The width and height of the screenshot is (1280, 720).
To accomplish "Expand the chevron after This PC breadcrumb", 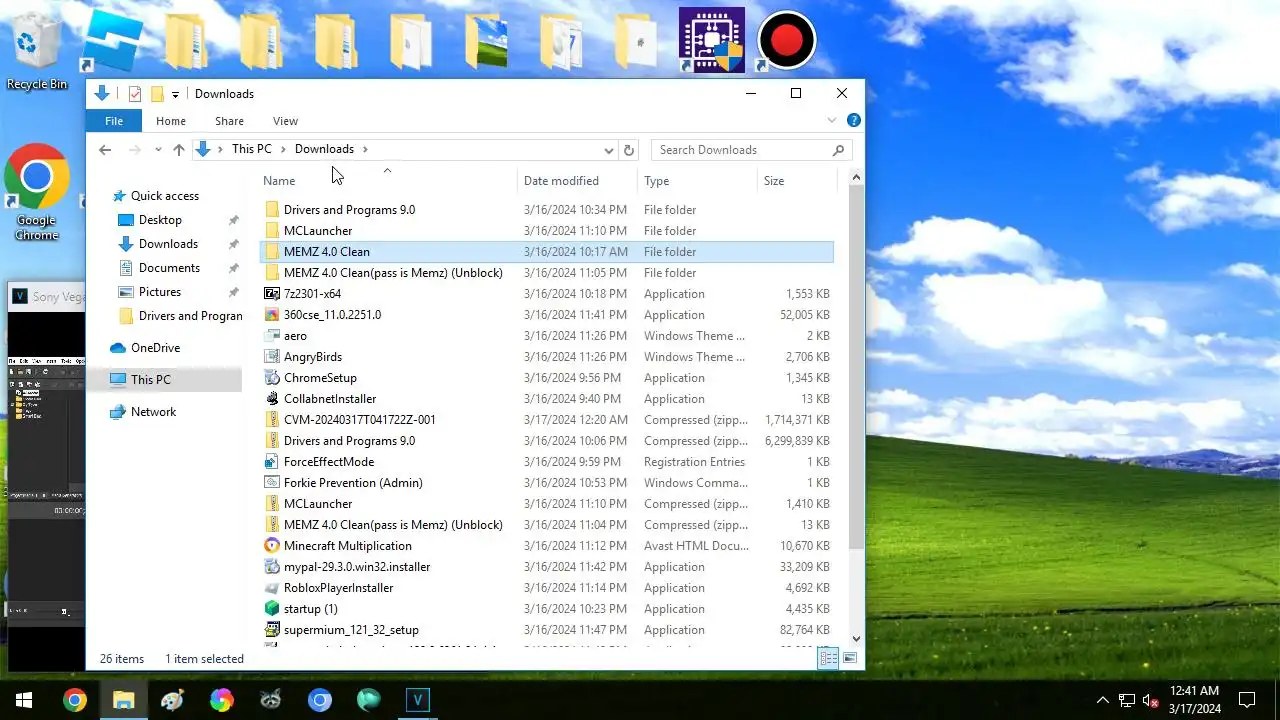I will click(x=283, y=149).
